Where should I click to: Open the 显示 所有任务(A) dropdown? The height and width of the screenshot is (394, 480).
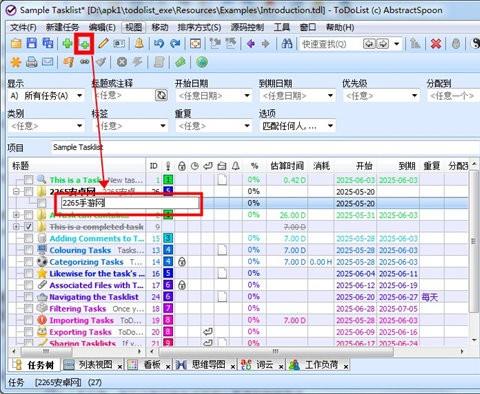79,96
